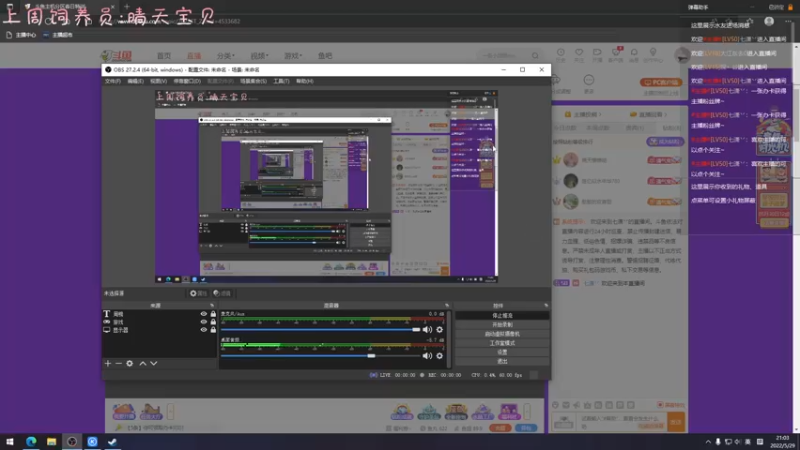Open the history clock icon in Douyu header
The width and height of the screenshot is (800, 450).
[x=560, y=55]
